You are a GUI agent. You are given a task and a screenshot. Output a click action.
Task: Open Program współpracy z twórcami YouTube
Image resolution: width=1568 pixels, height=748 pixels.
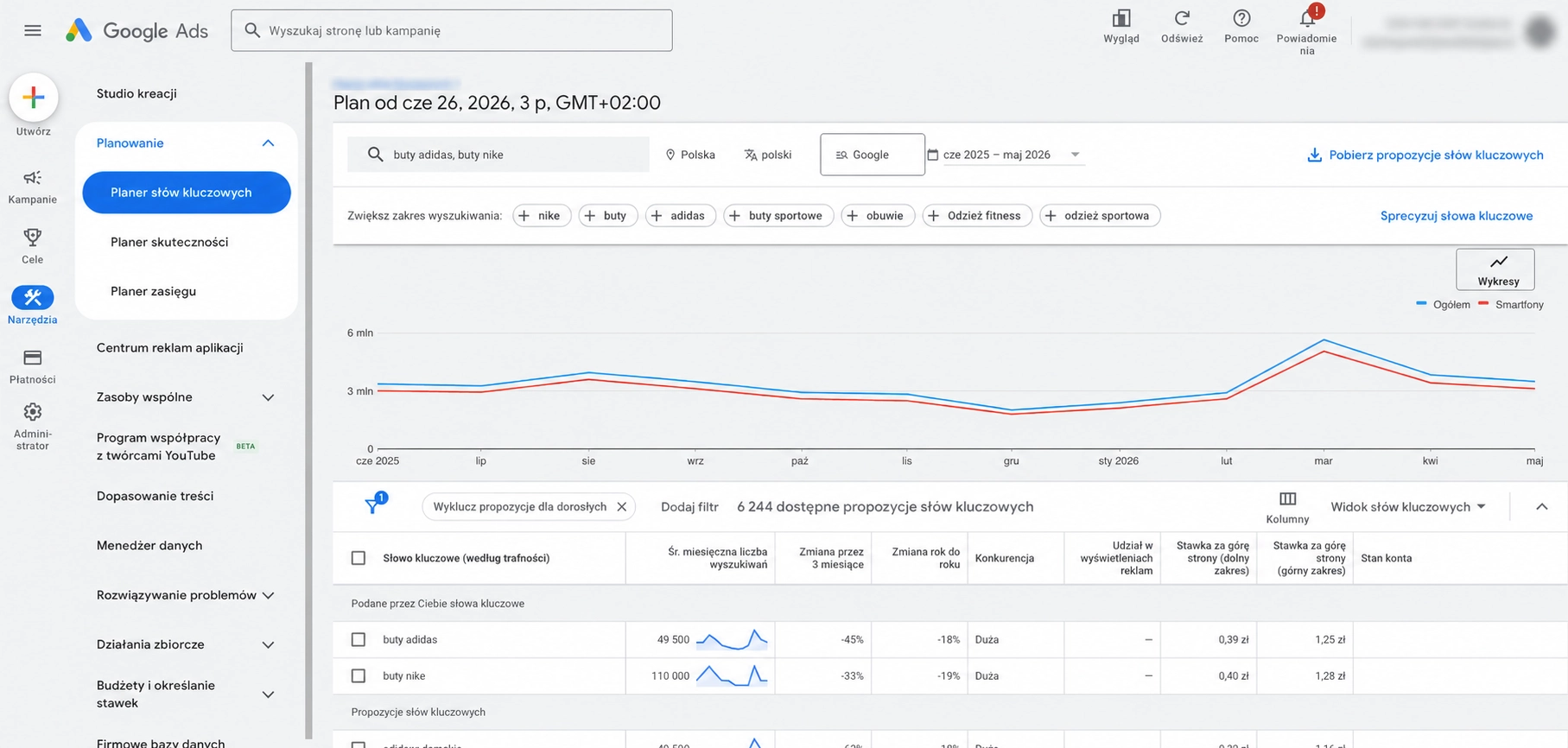click(x=159, y=447)
